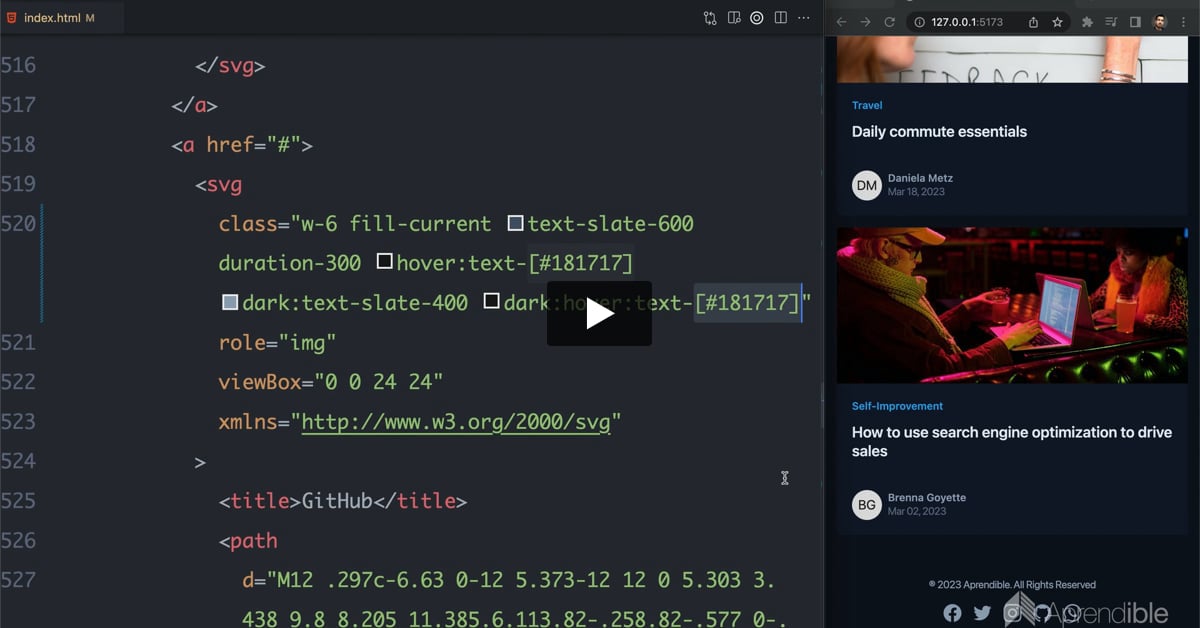Open the browser profile avatar
This screenshot has width=1200, height=628.
click(1160, 22)
